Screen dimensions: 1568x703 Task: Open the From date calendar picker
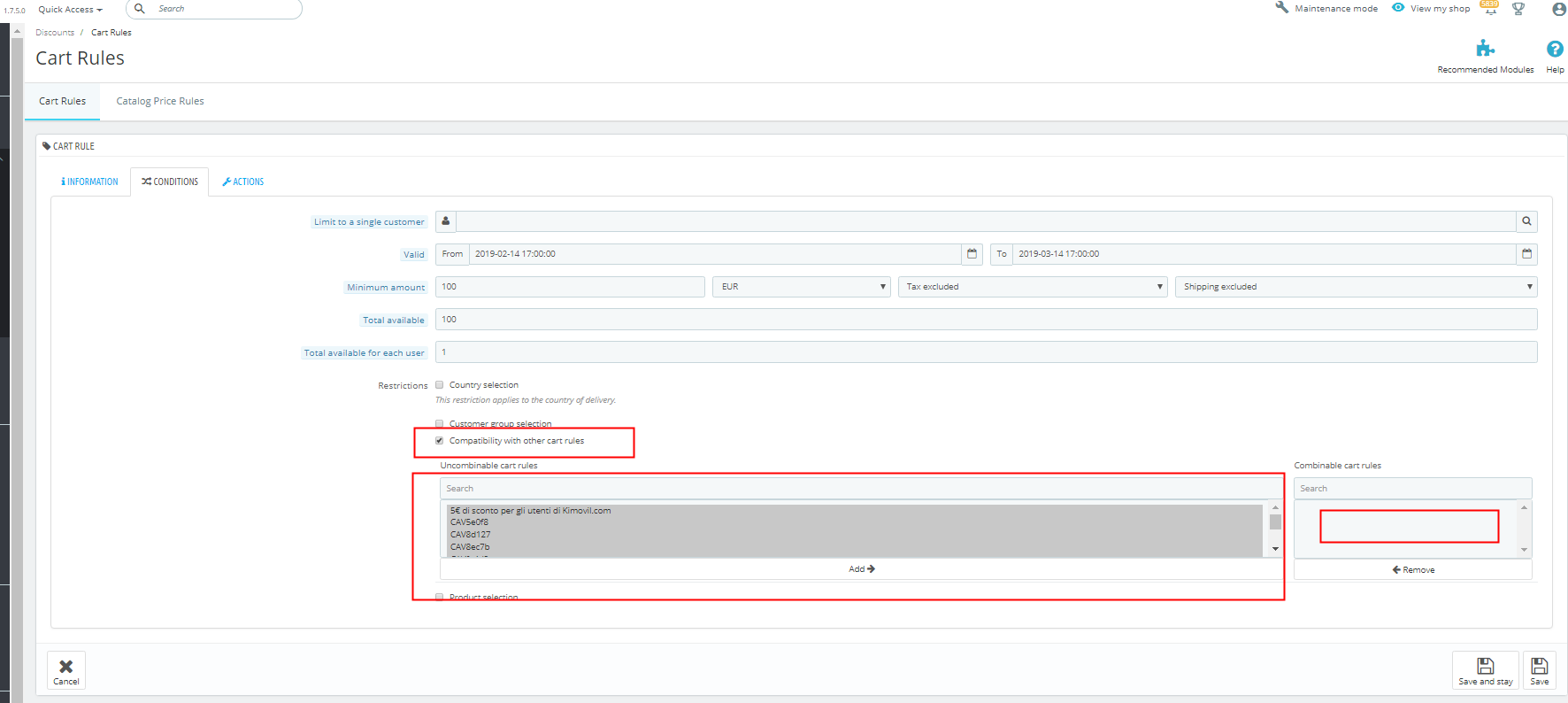click(972, 254)
